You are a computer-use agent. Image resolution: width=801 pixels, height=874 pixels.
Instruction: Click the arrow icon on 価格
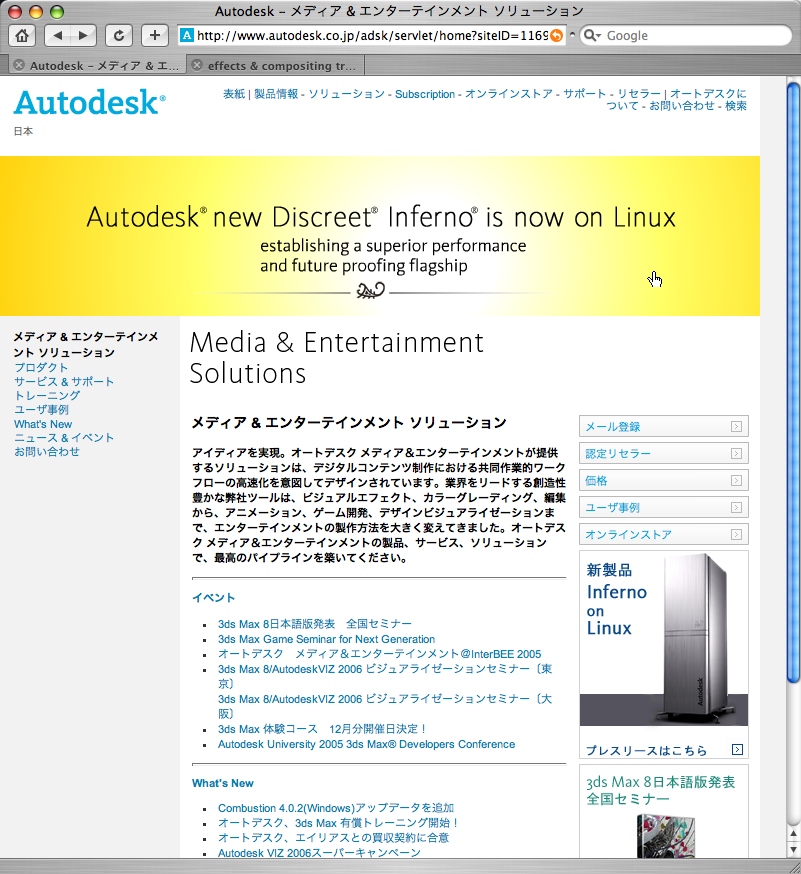tap(736, 480)
